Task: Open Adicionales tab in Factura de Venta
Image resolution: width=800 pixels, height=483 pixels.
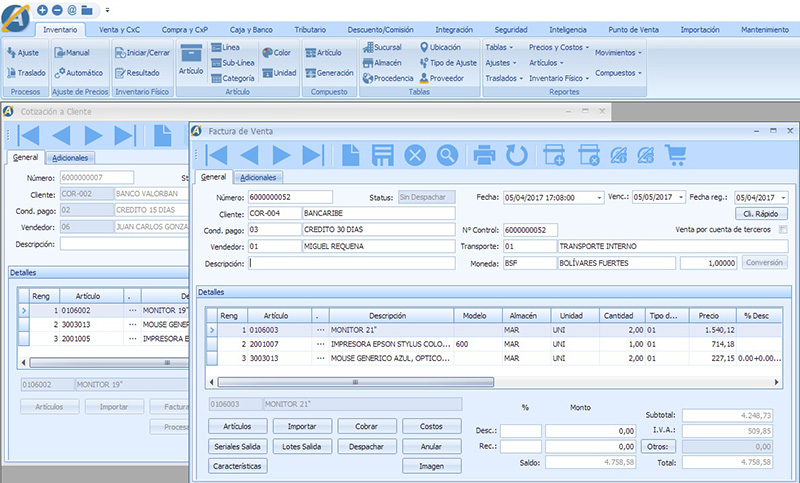Action: [257, 177]
